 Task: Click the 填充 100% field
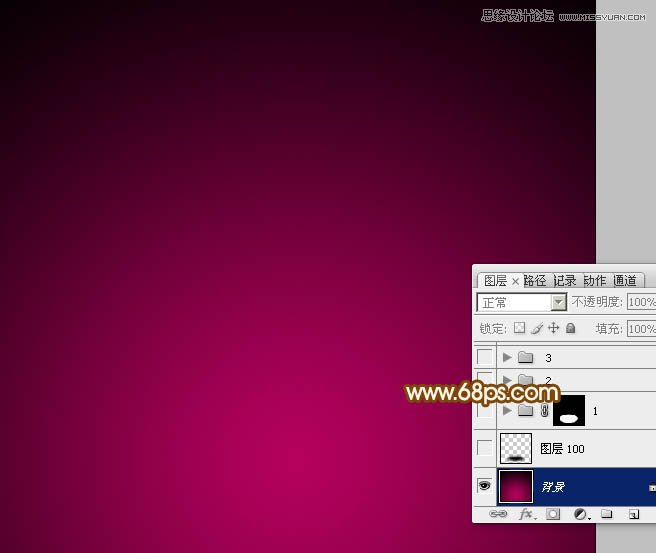click(x=641, y=329)
